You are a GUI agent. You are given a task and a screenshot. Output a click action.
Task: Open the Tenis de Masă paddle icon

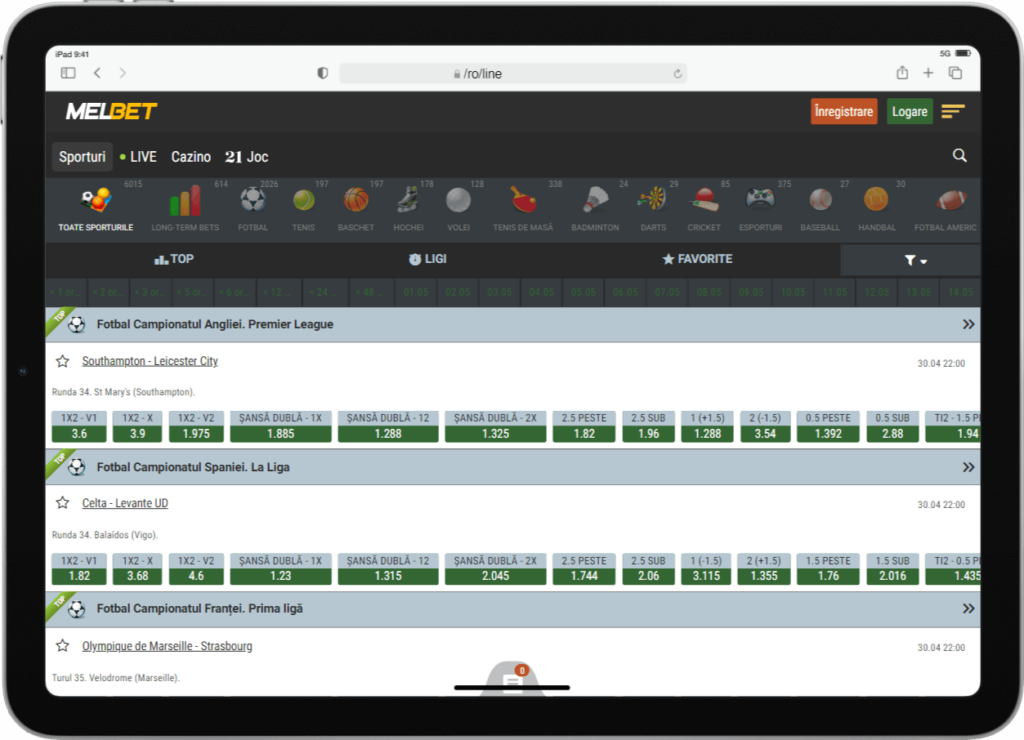tap(523, 200)
